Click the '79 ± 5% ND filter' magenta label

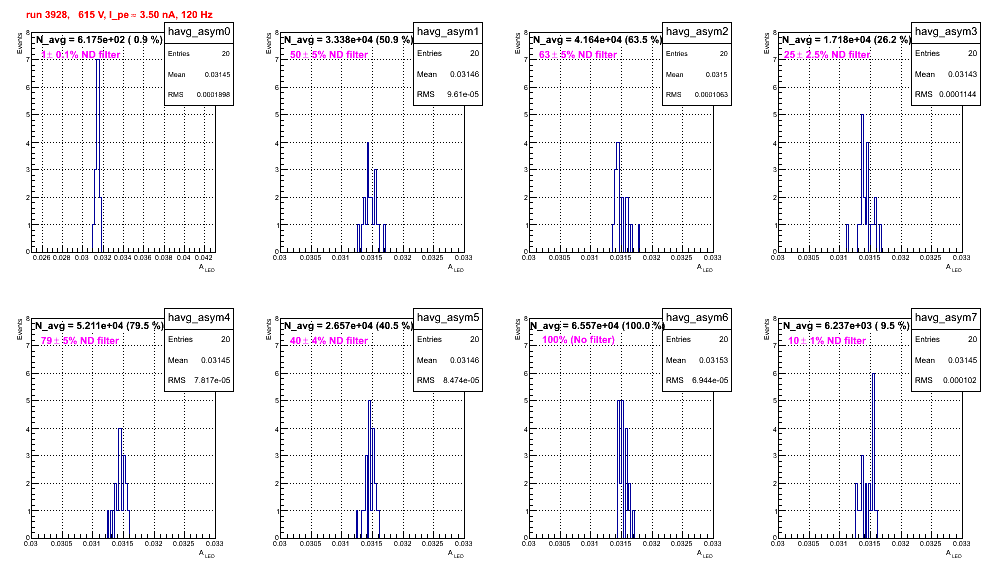pyautogui.click(x=80, y=341)
